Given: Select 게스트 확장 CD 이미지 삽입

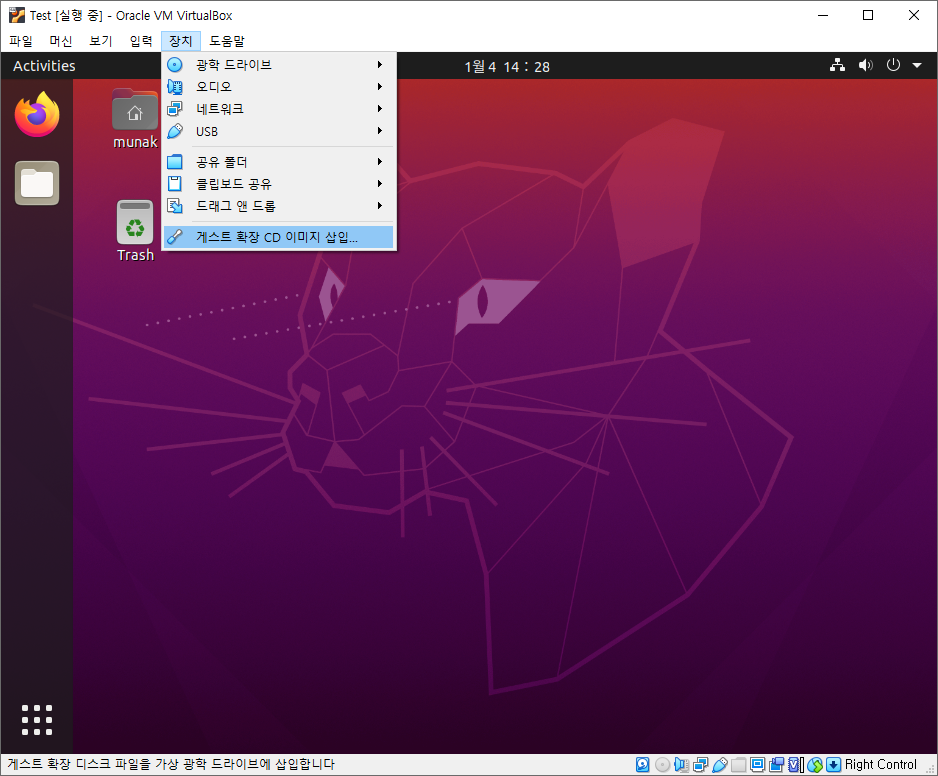Looking at the screenshot, I should 278,237.
